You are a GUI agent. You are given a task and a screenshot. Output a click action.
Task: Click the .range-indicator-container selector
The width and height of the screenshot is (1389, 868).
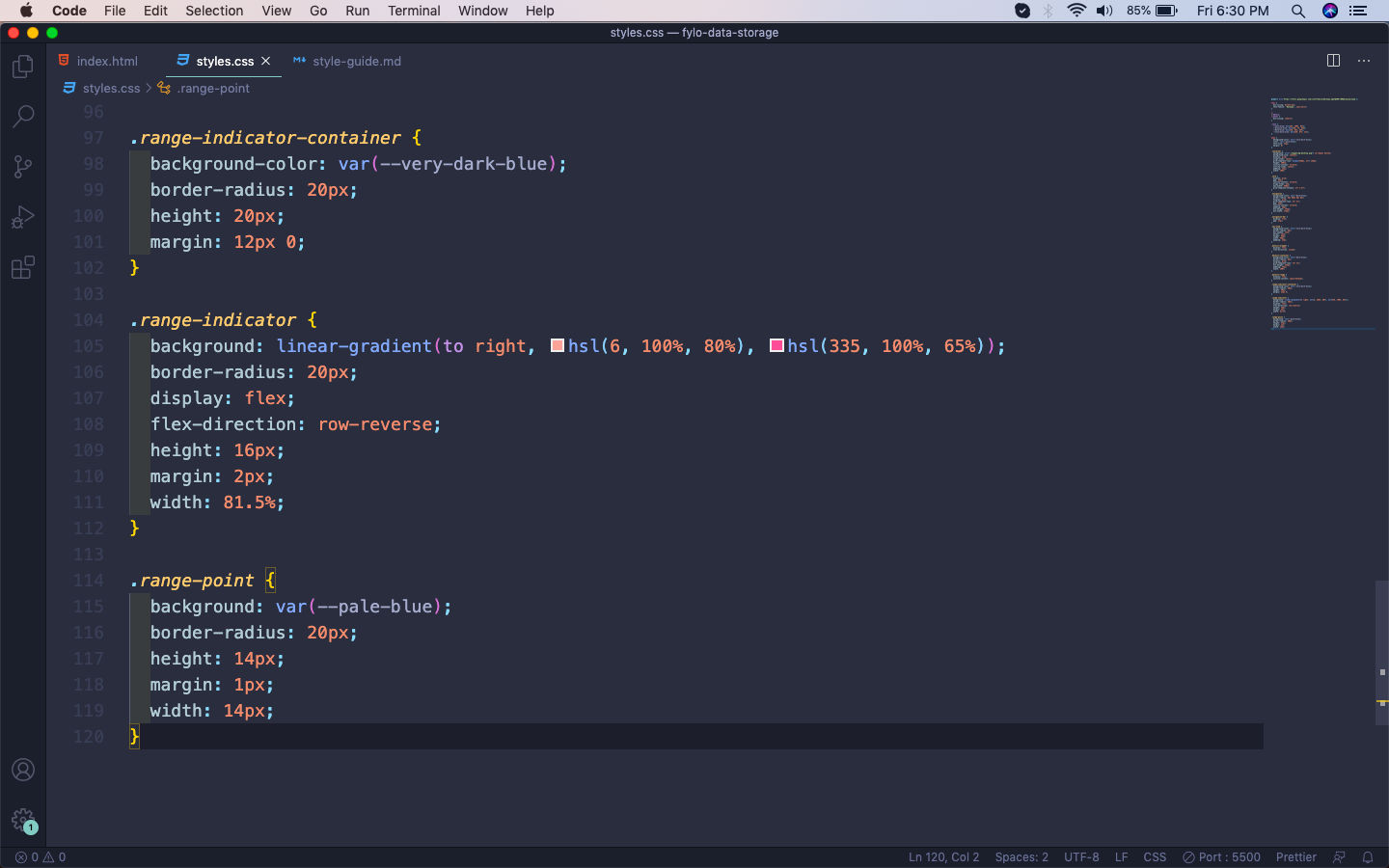[265, 137]
